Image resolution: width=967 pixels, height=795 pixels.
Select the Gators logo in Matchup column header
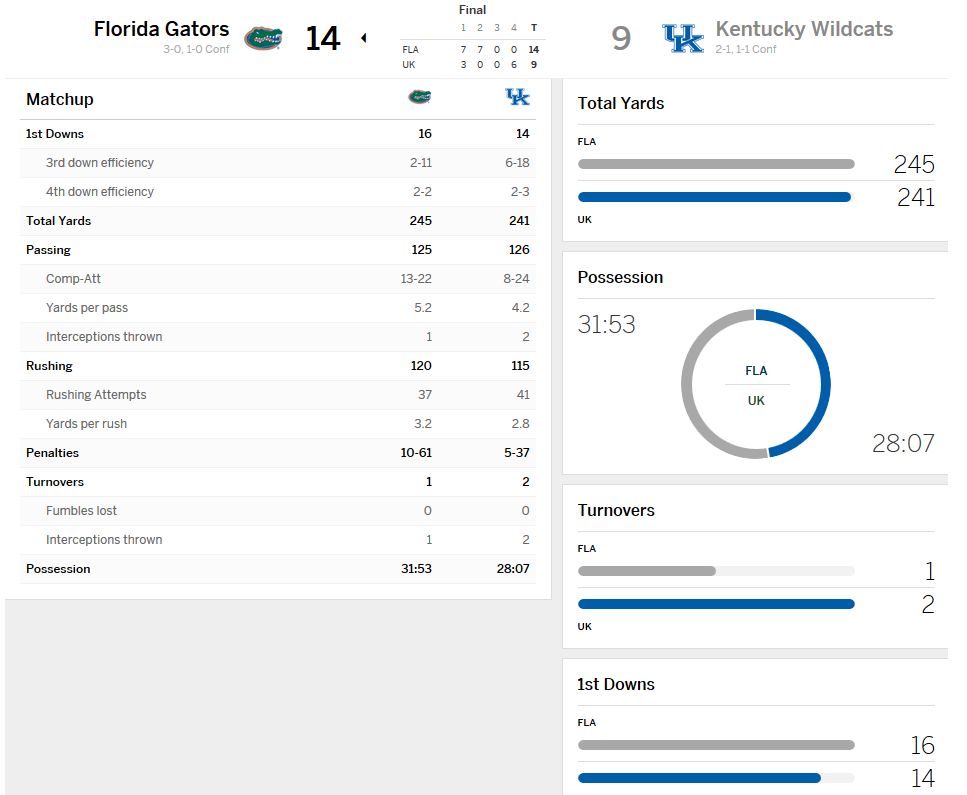420,97
